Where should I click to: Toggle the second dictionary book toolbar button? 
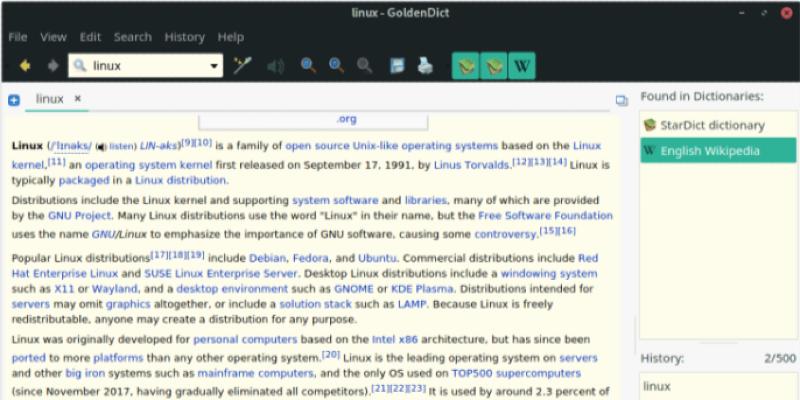(x=493, y=67)
